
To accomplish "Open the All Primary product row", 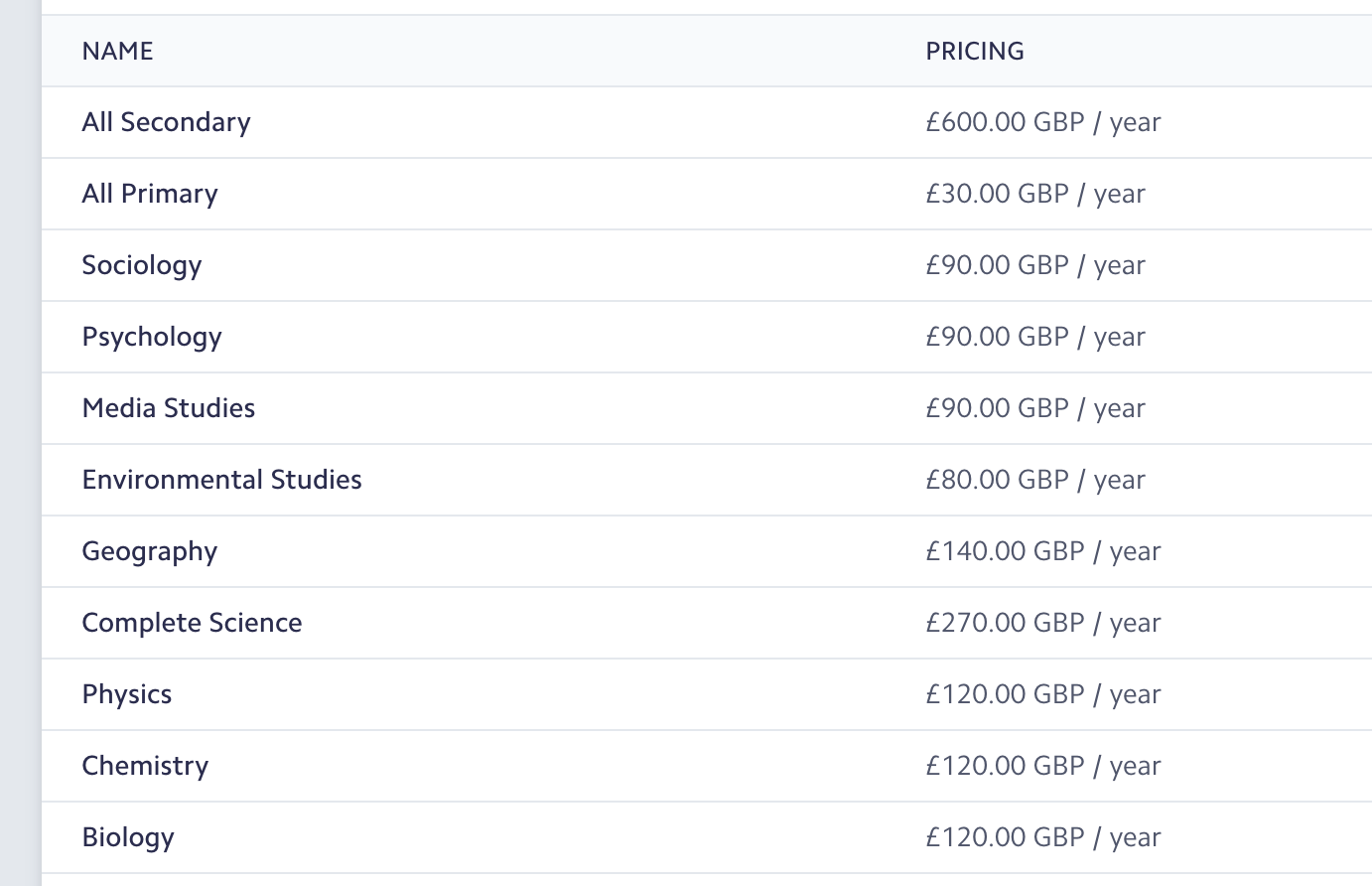I will coord(707,194).
